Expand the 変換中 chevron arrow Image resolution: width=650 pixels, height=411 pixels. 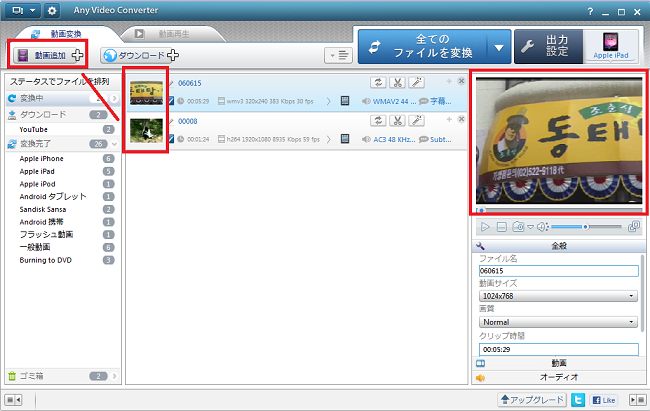[x=114, y=98]
